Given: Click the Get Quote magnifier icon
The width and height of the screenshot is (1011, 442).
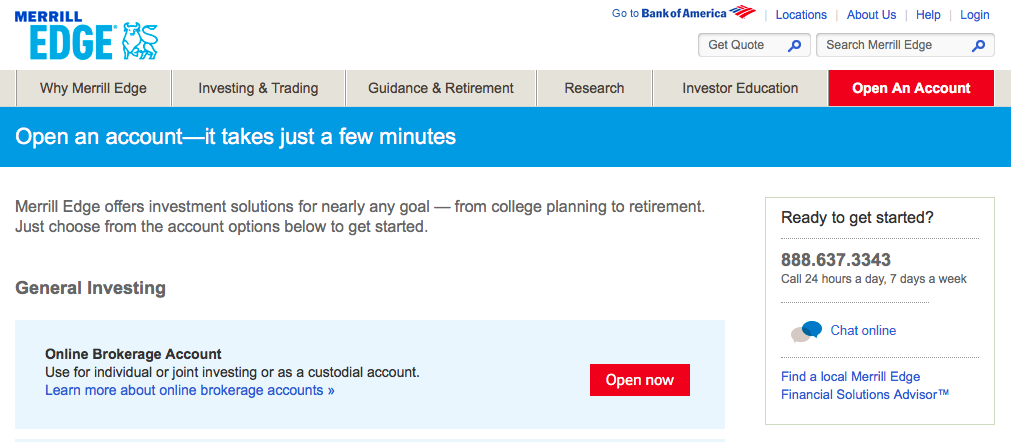Looking at the screenshot, I should tap(794, 46).
